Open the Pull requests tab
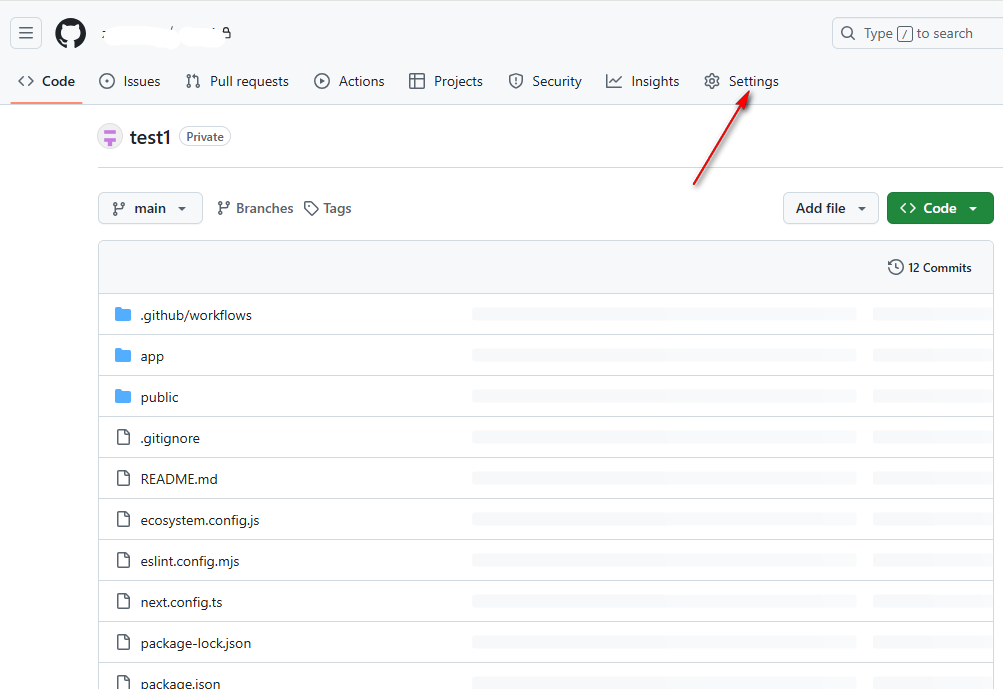This screenshot has height=689, width=1003. click(237, 81)
